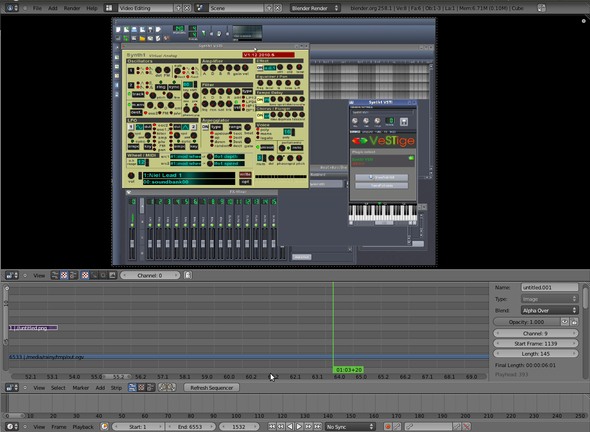Collapse the sequencer header menus toggle
This screenshot has width=590, height=432.
(x=25, y=388)
